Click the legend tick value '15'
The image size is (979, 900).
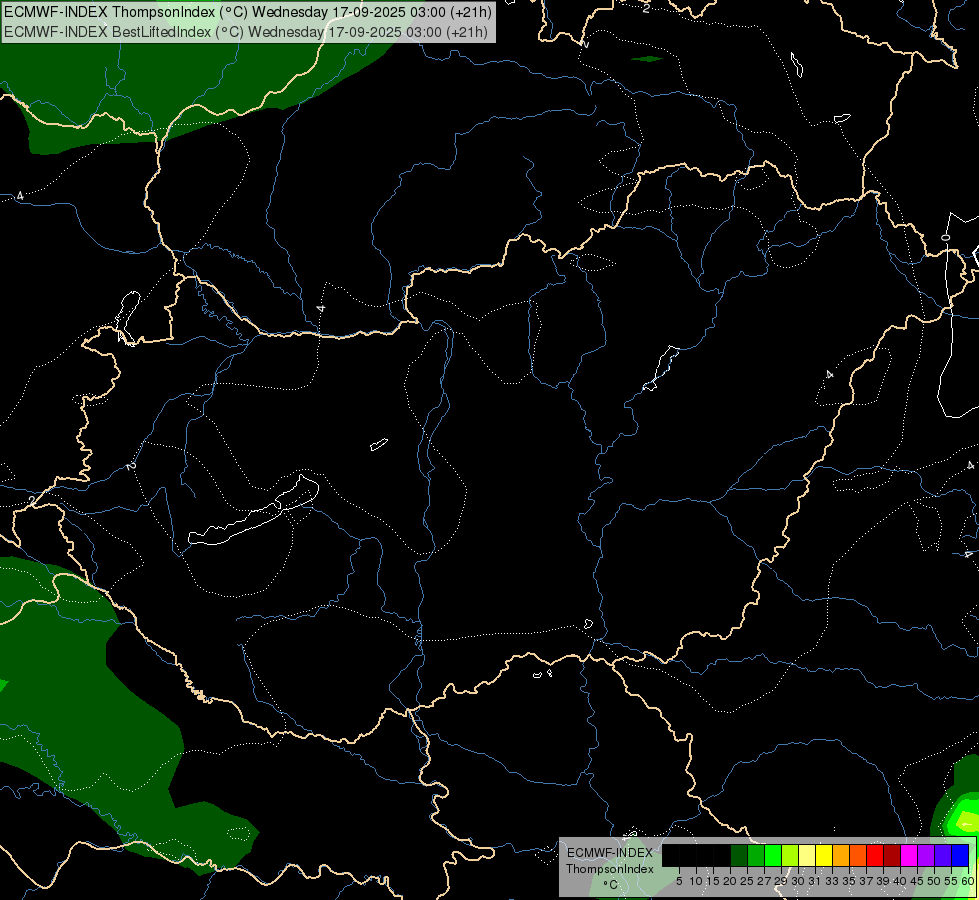[x=714, y=881]
